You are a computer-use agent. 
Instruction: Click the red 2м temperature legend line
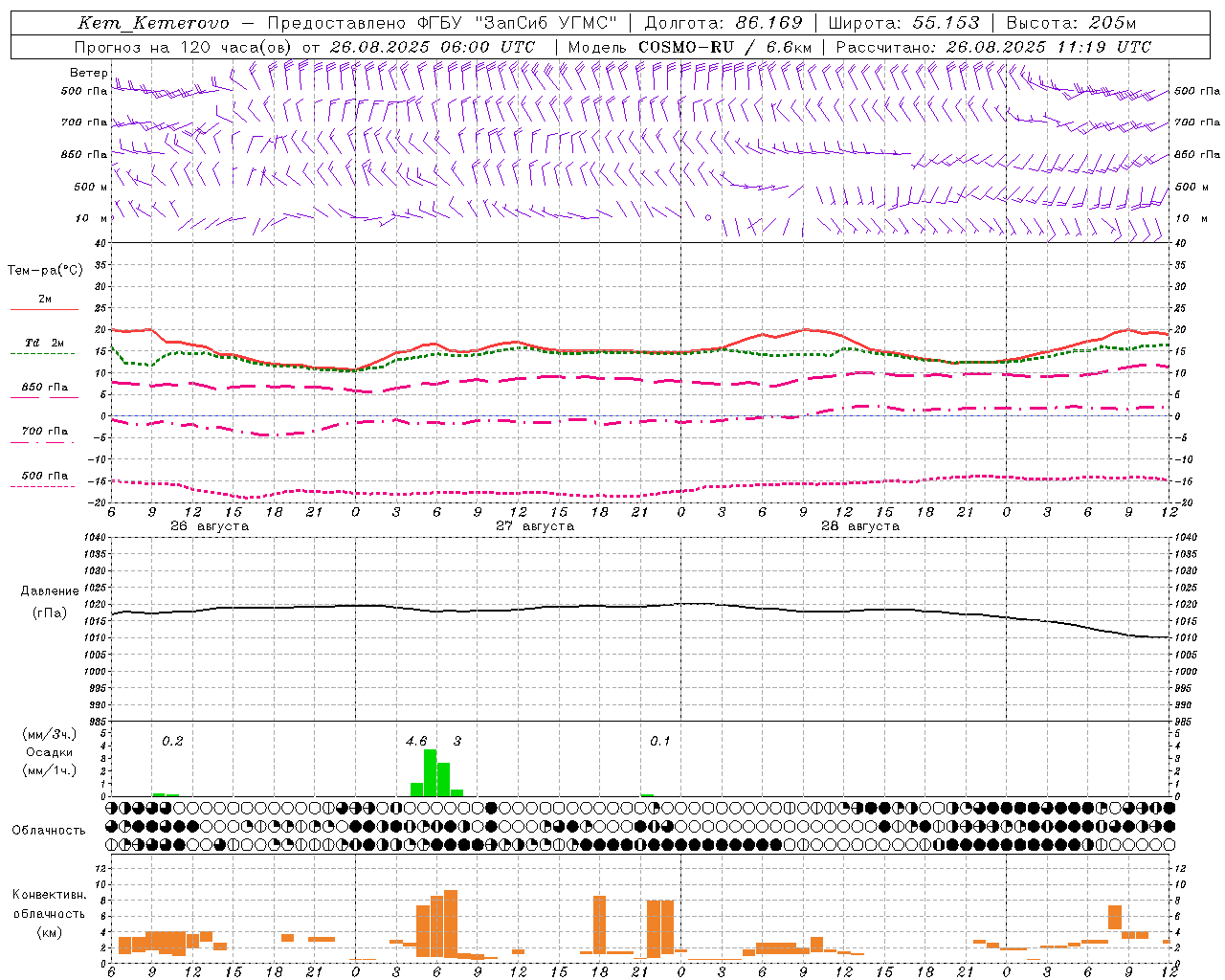click(44, 309)
